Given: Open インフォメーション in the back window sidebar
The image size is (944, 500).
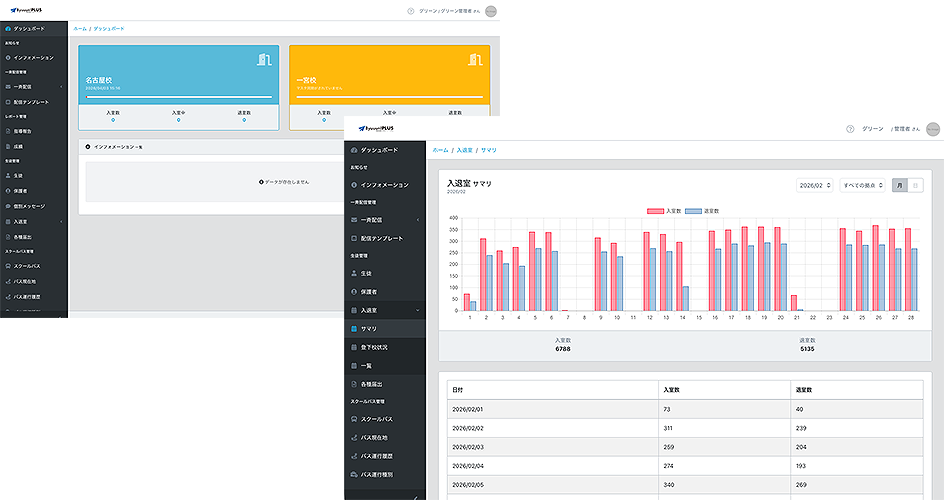Looking at the screenshot, I should point(33,58).
